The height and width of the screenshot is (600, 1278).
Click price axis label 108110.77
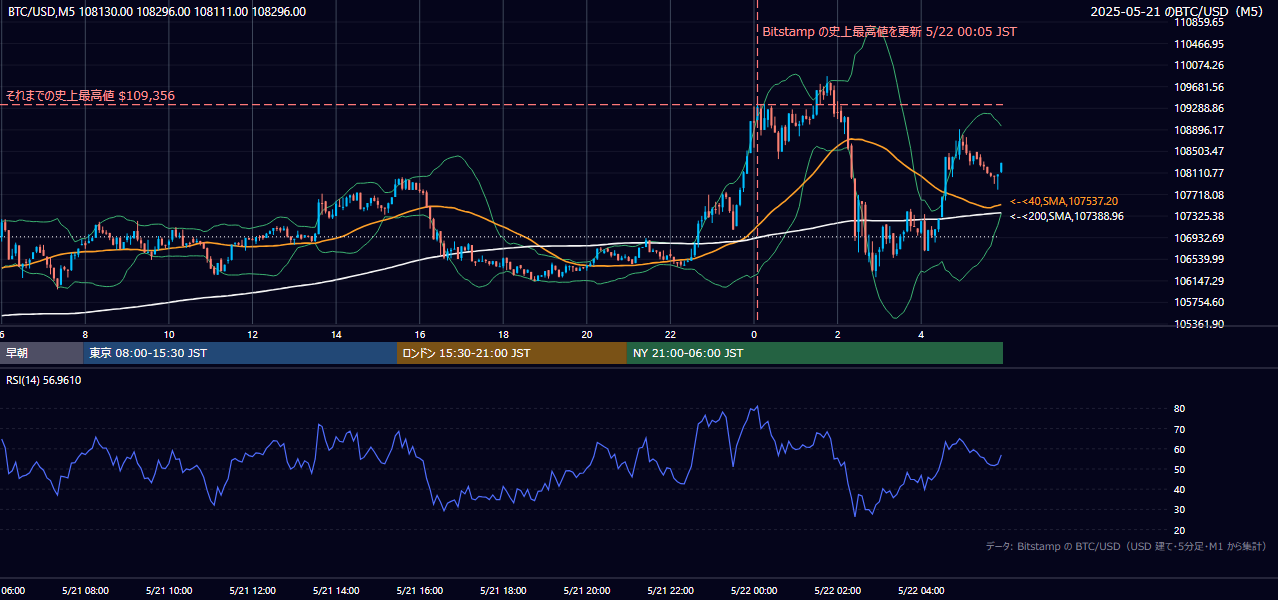coord(1198,173)
